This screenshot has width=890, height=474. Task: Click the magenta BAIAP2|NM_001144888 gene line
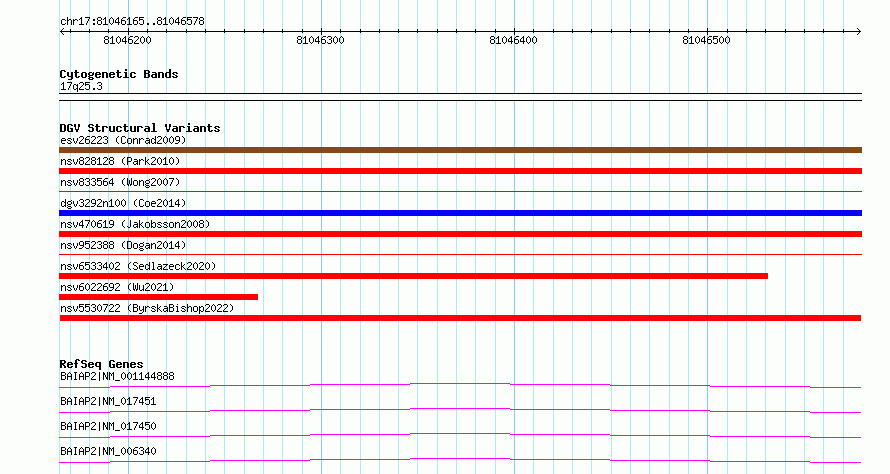[460, 385]
